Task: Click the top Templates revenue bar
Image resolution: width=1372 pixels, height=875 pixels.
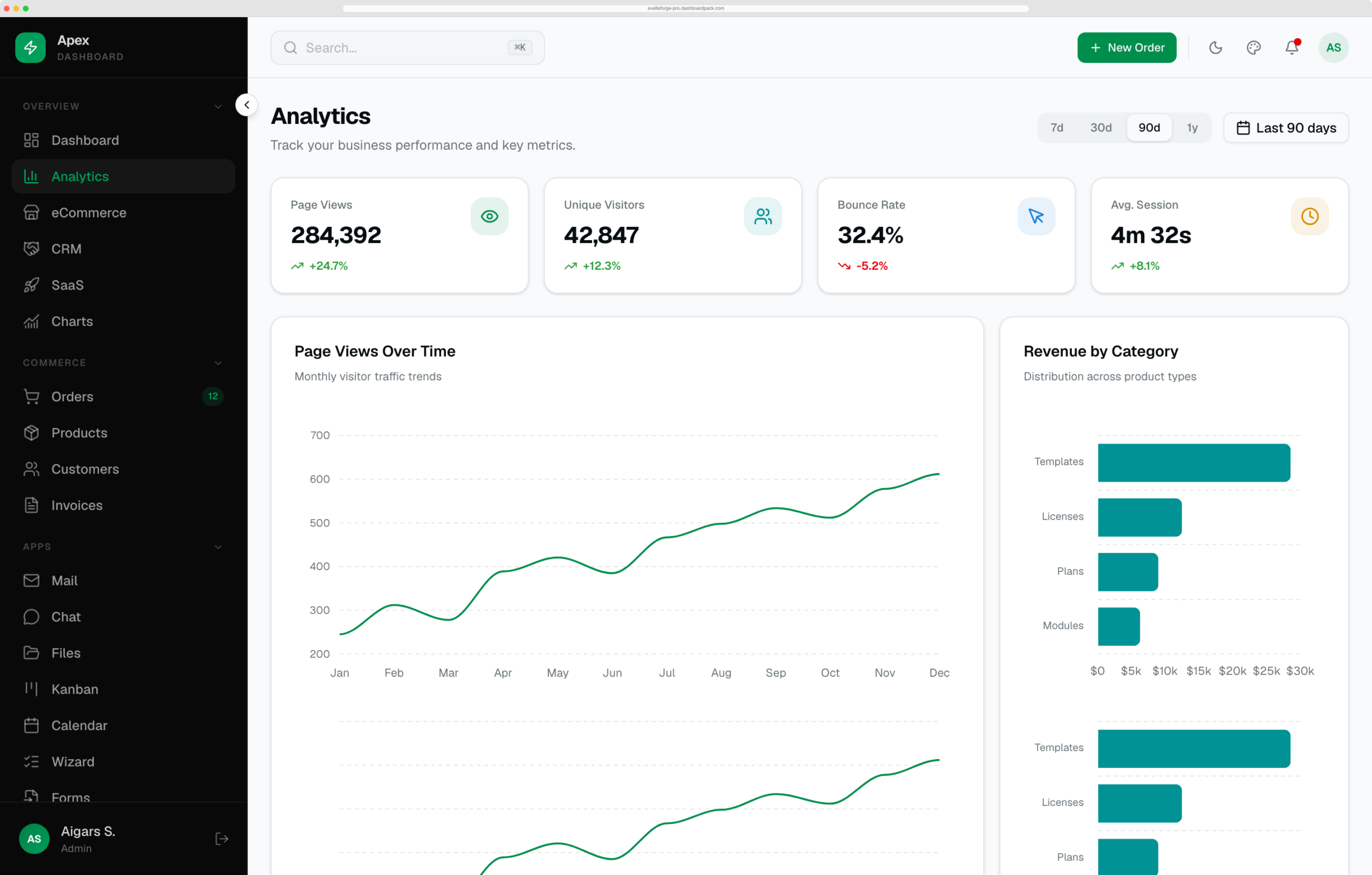Action: point(1194,463)
